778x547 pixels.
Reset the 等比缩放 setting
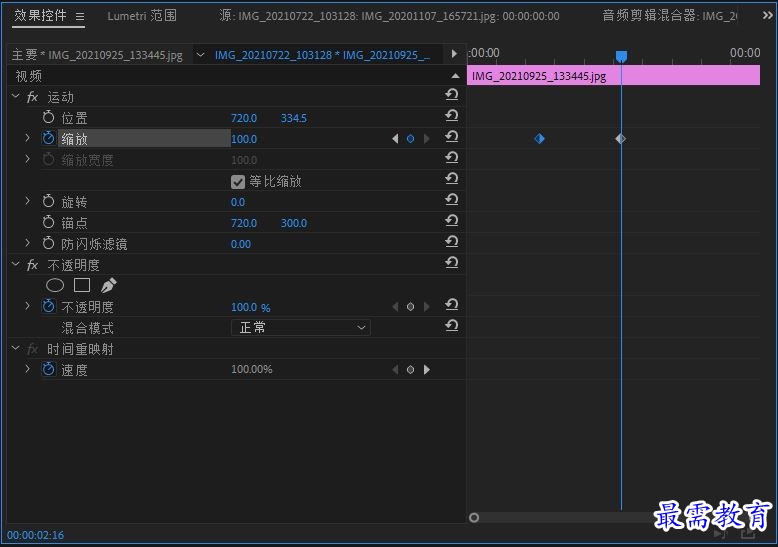pyautogui.click(x=452, y=179)
